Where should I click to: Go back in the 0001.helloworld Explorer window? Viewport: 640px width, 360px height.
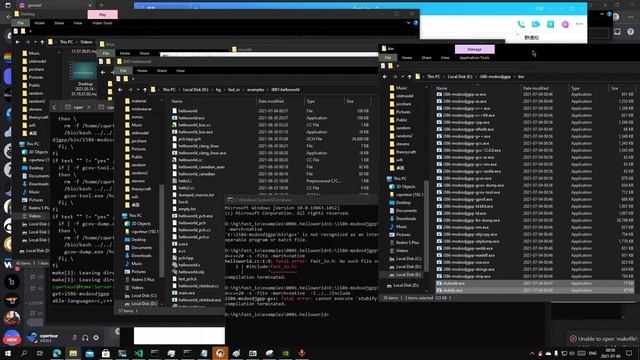coord(120,90)
